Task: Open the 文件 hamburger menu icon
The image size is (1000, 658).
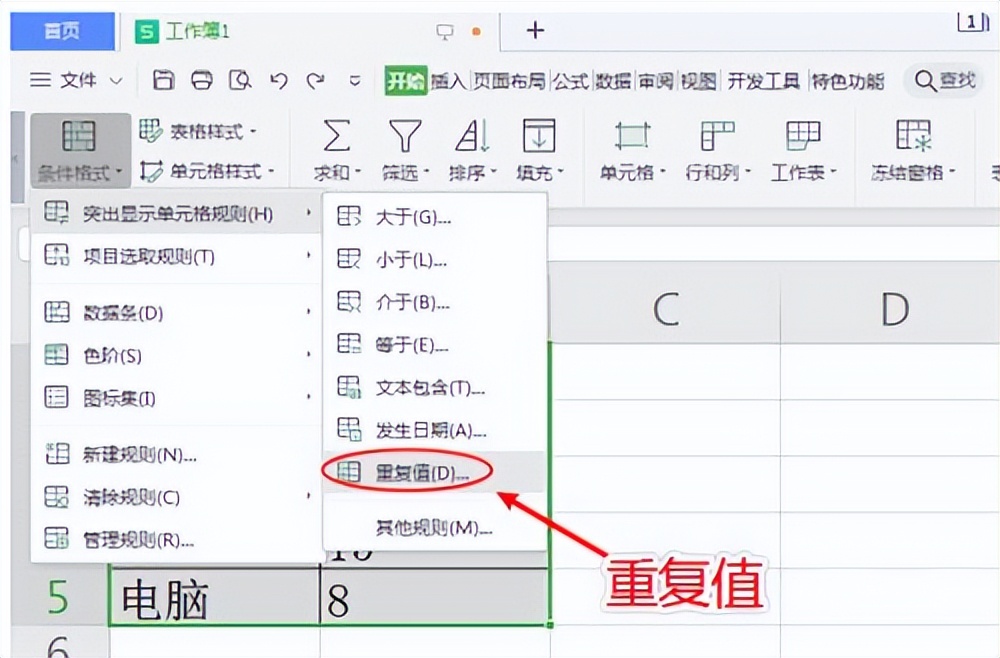Action: click(x=40, y=80)
